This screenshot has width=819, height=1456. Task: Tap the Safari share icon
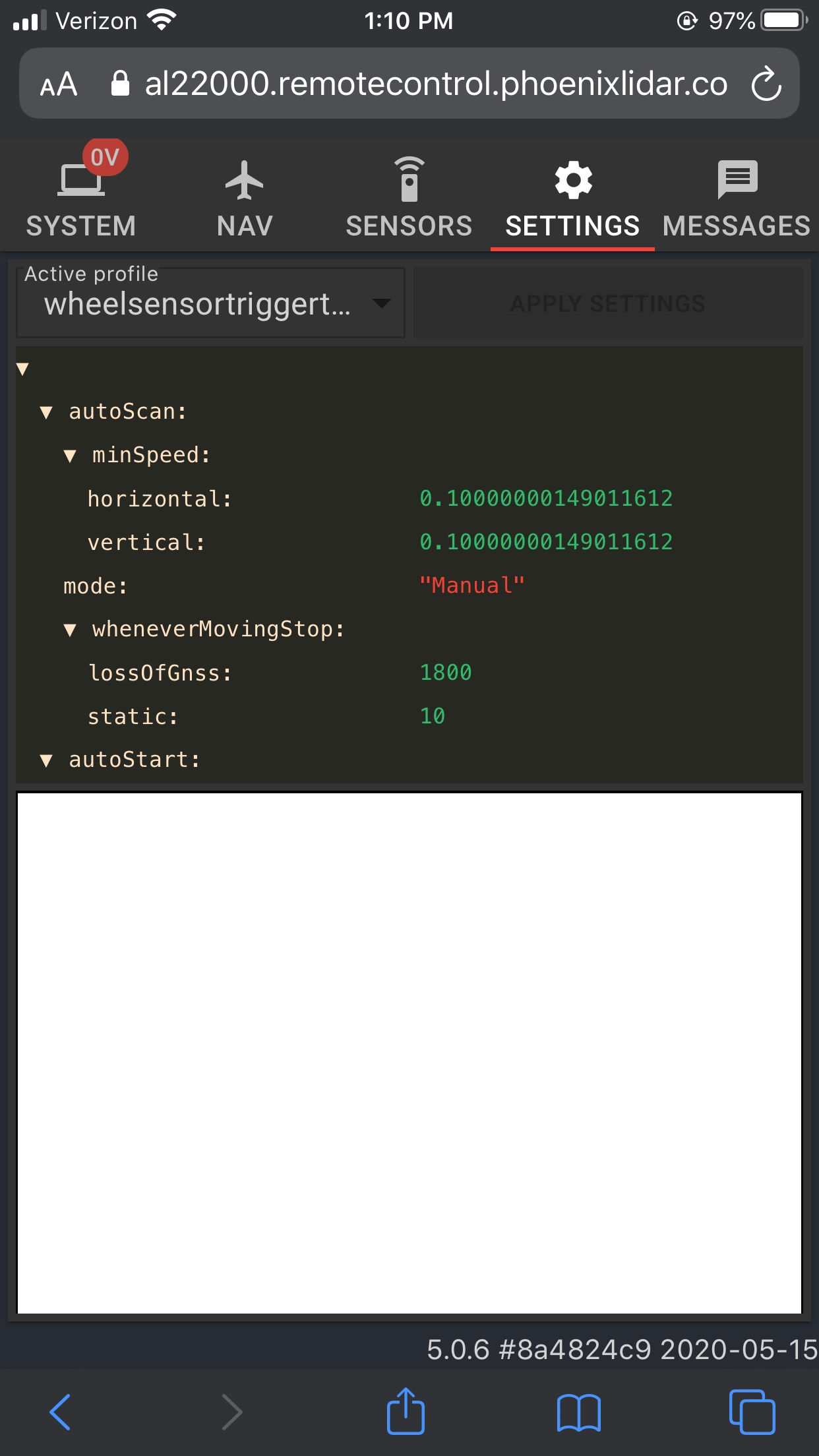[406, 1412]
